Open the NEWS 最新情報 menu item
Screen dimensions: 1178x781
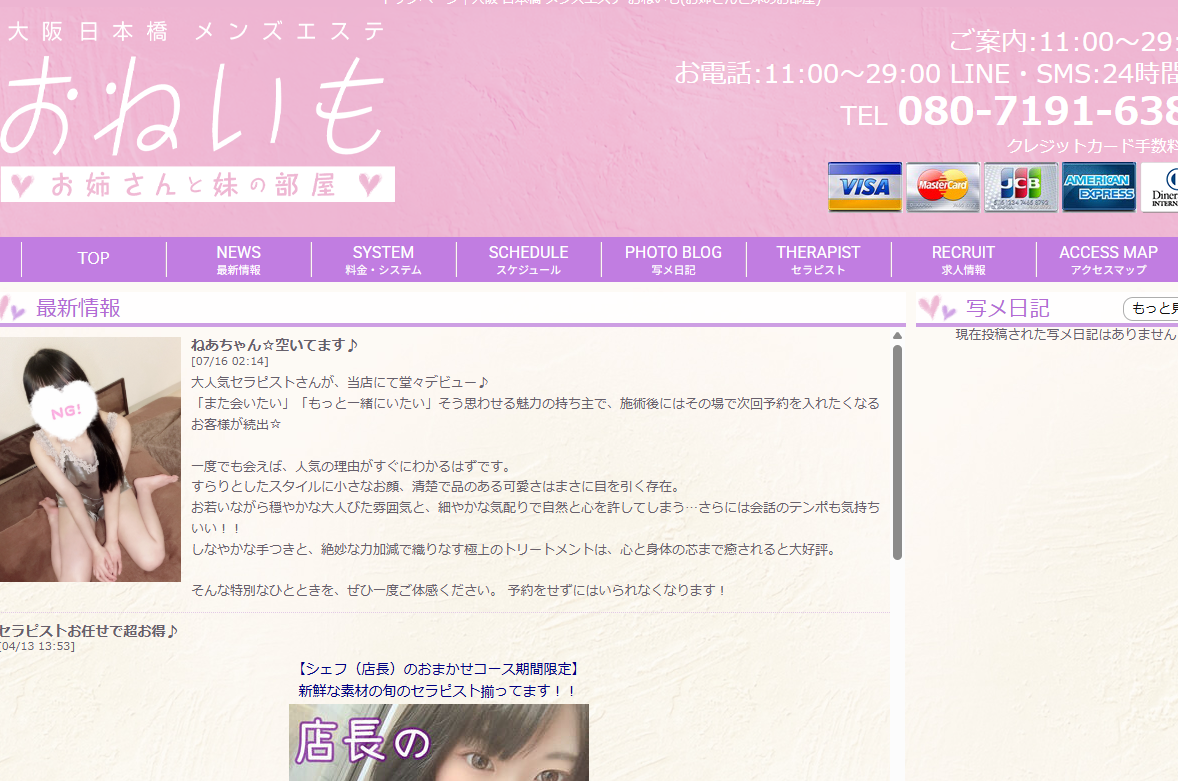point(239,259)
